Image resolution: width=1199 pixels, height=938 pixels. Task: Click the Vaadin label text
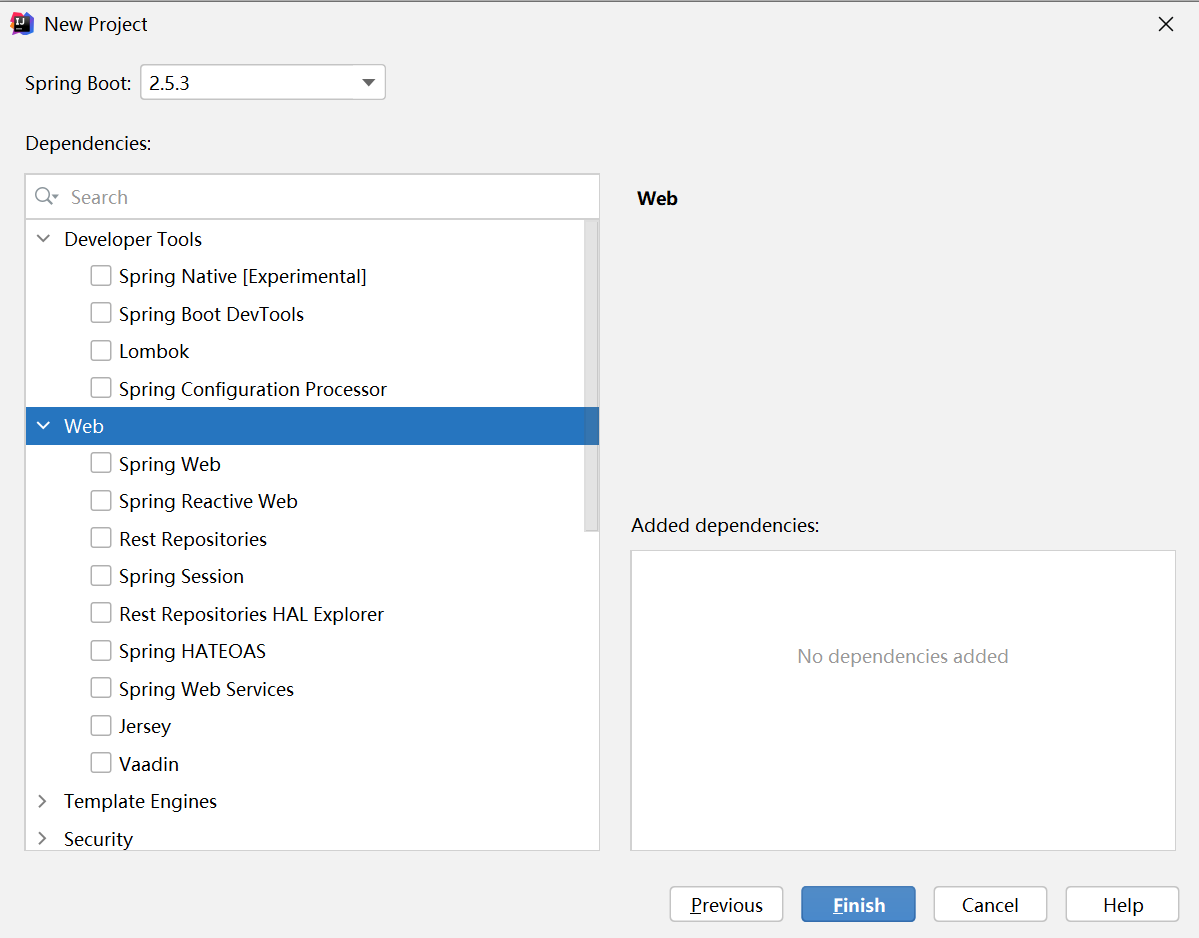[148, 764]
